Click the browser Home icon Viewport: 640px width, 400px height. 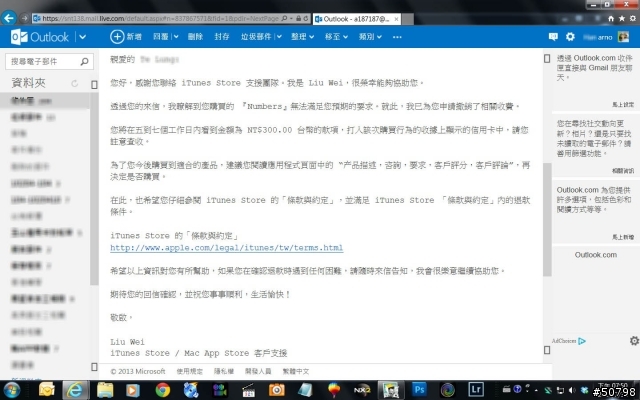click(x=611, y=18)
